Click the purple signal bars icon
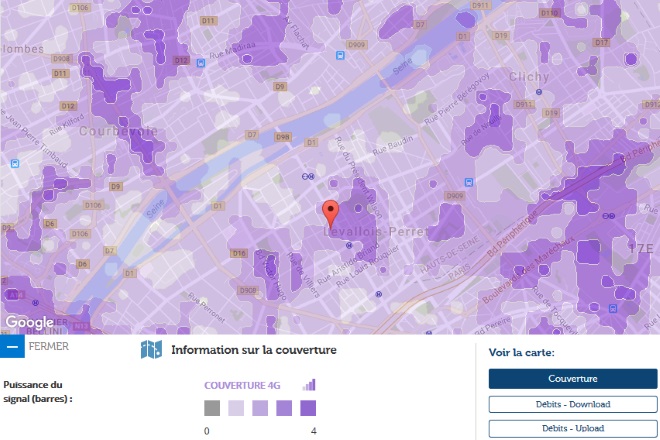 pos(309,385)
